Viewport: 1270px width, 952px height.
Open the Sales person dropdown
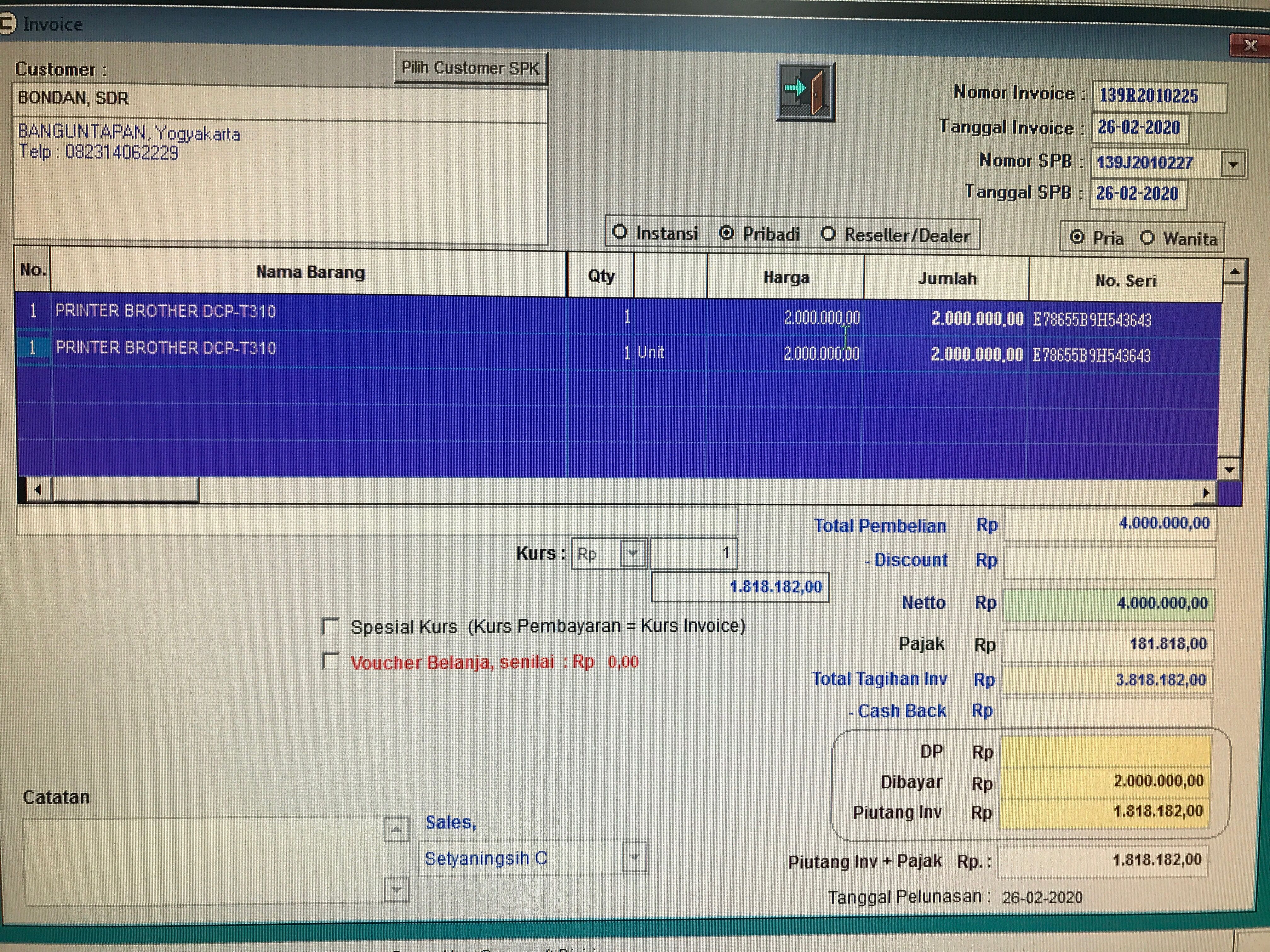[x=634, y=857]
